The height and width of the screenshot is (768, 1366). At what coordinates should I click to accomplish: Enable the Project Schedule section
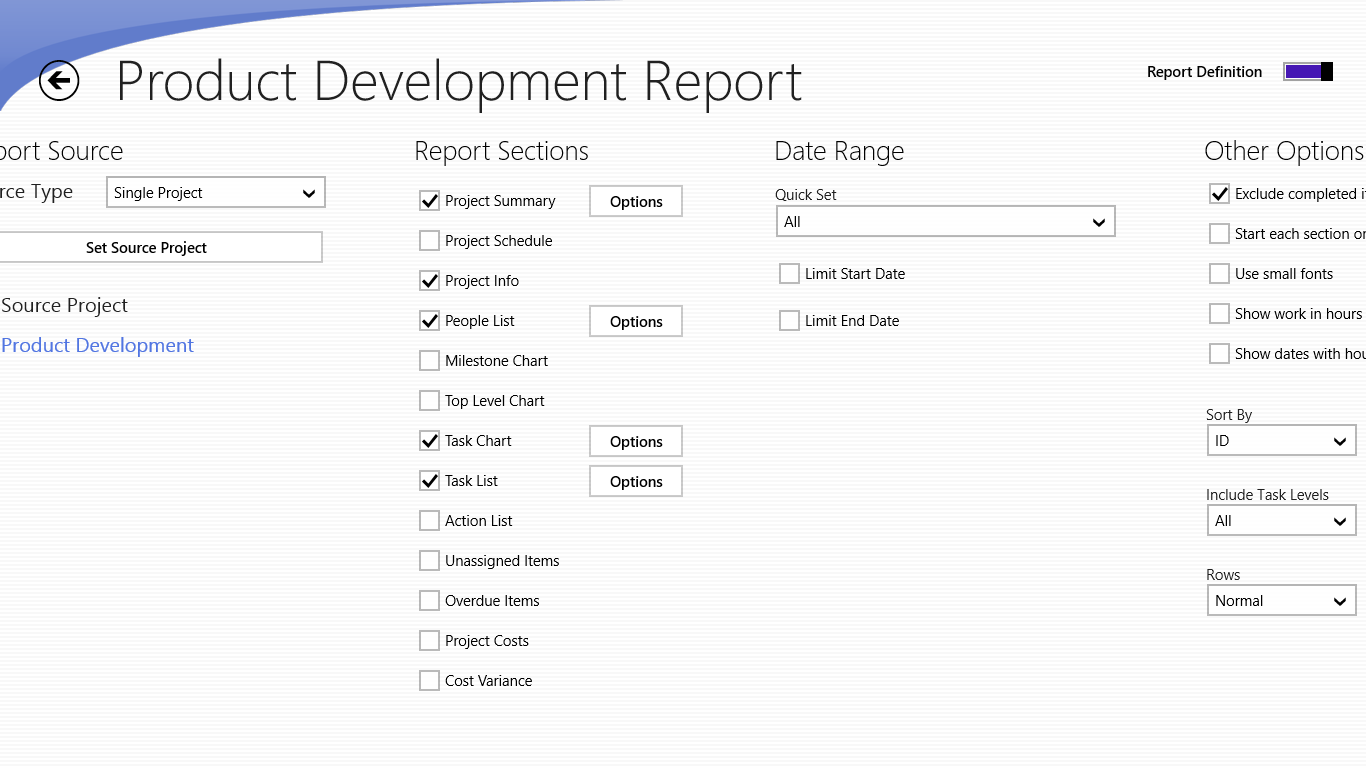(x=429, y=241)
